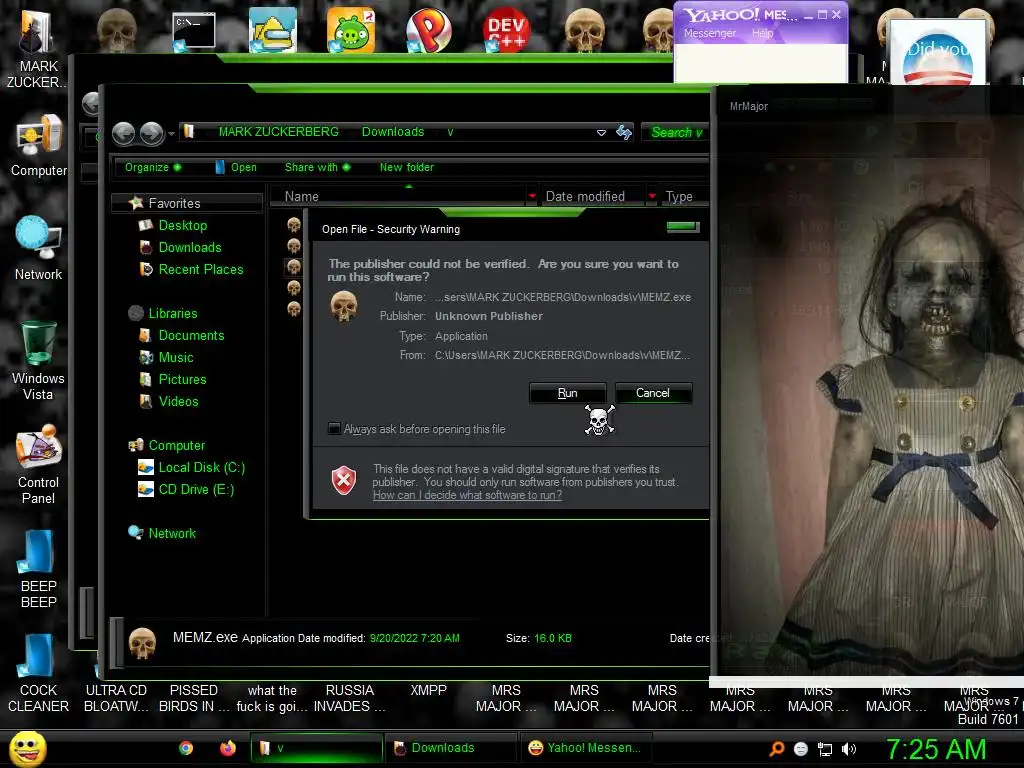The height and width of the screenshot is (768, 1024).
Task: Select Local Disk (C:) in navigation pane
Action: point(201,468)
